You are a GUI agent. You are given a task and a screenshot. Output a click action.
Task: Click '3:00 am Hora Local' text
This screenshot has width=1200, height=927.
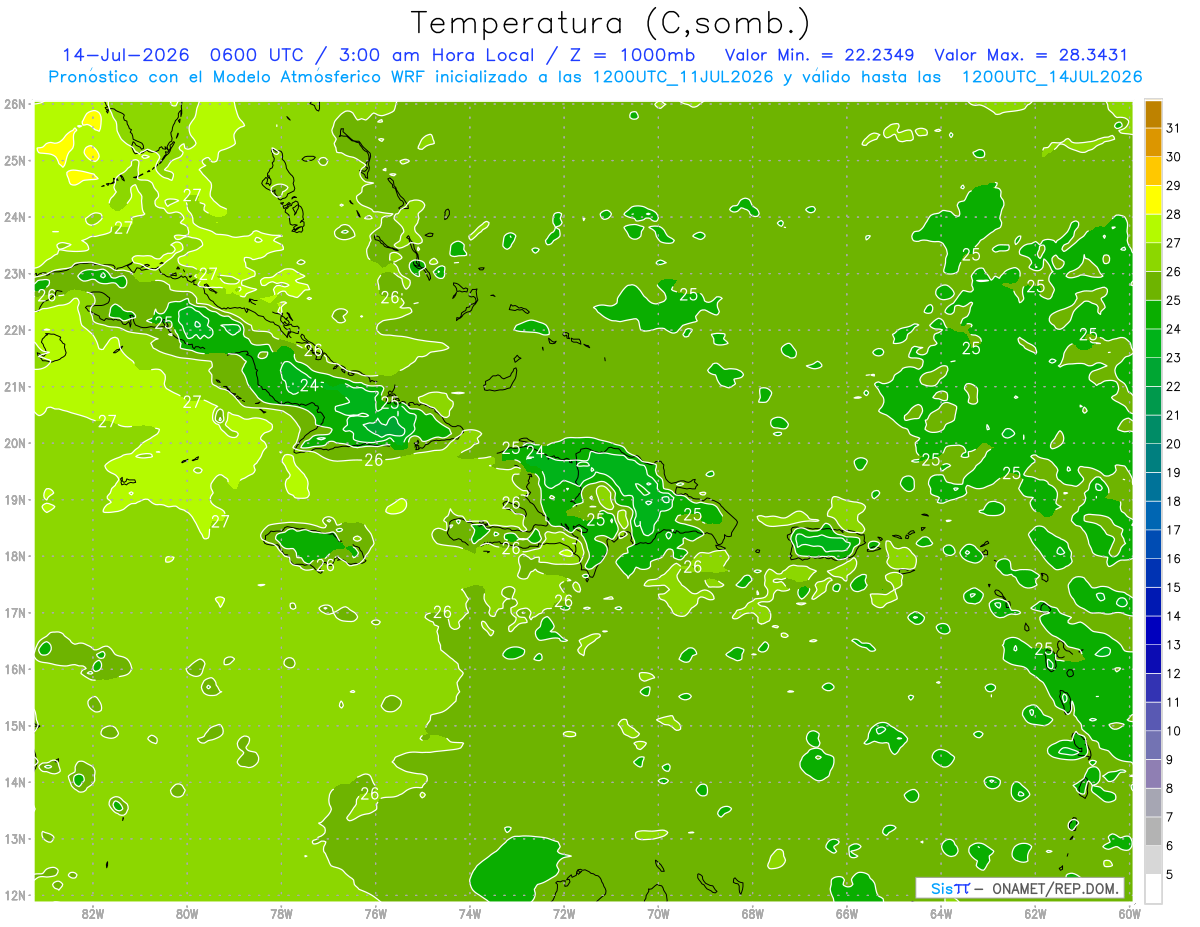click(x=438, y=55)
